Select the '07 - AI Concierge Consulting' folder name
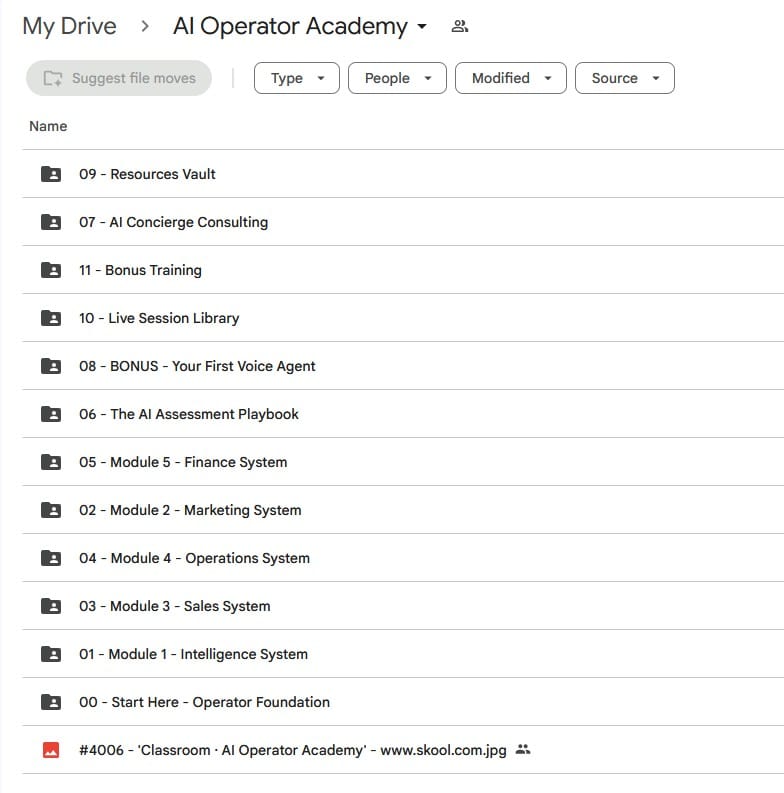Viewport: 784px width, 793px height. [x=173, y=222]
